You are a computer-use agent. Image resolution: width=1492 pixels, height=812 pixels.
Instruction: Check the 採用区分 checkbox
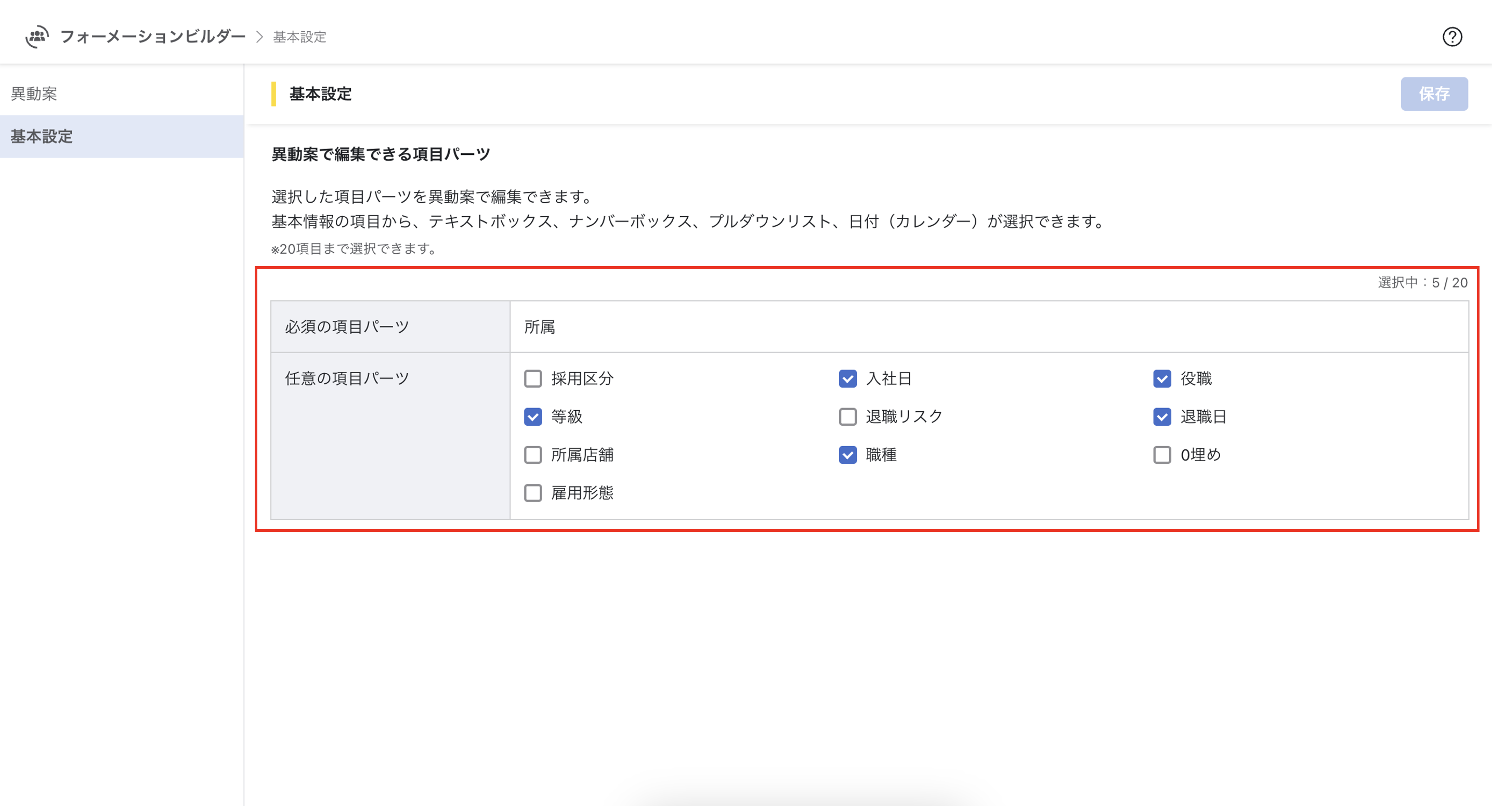(x=532, y=379)
